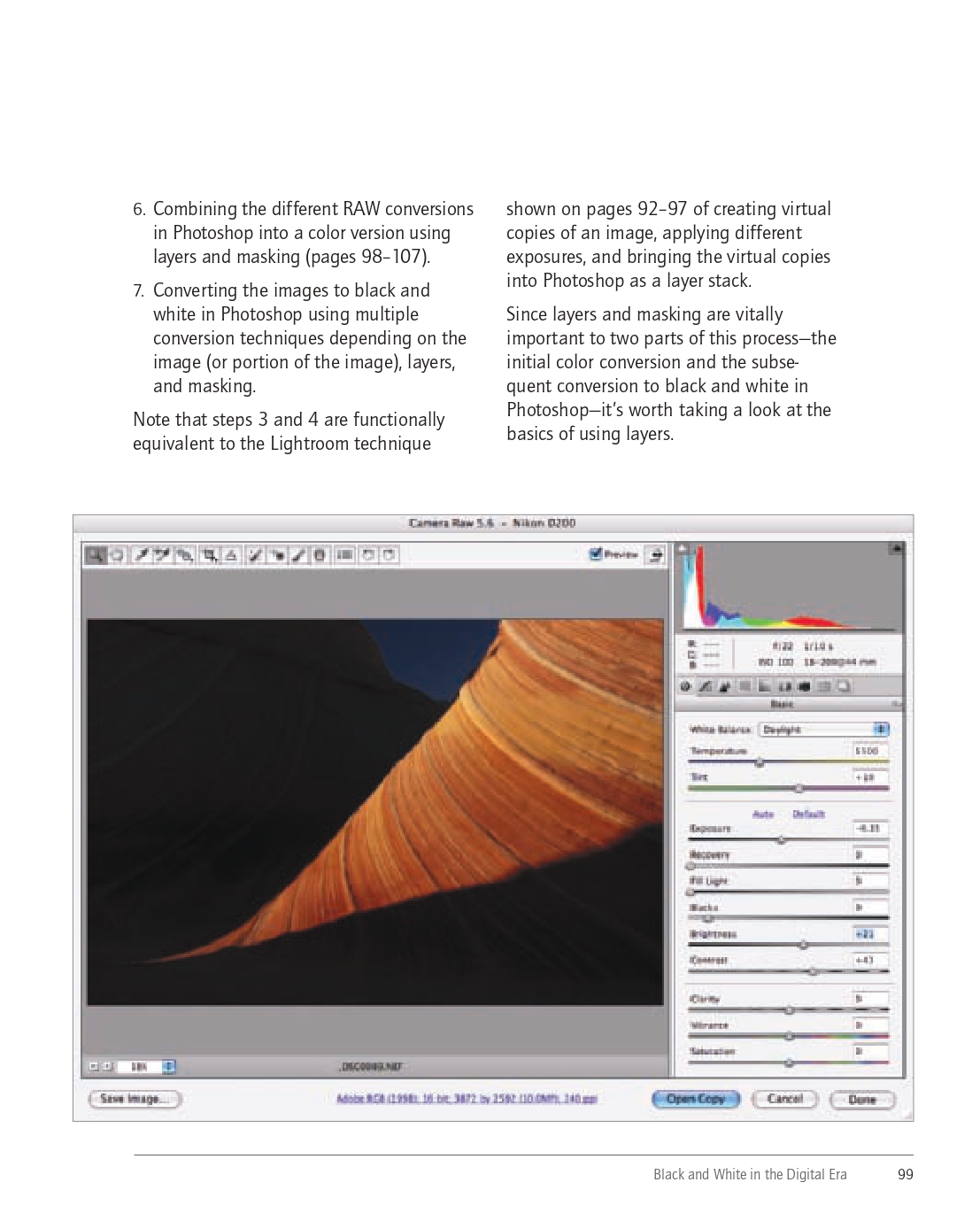
Task: Click the histogram graph
Action: 790,586
